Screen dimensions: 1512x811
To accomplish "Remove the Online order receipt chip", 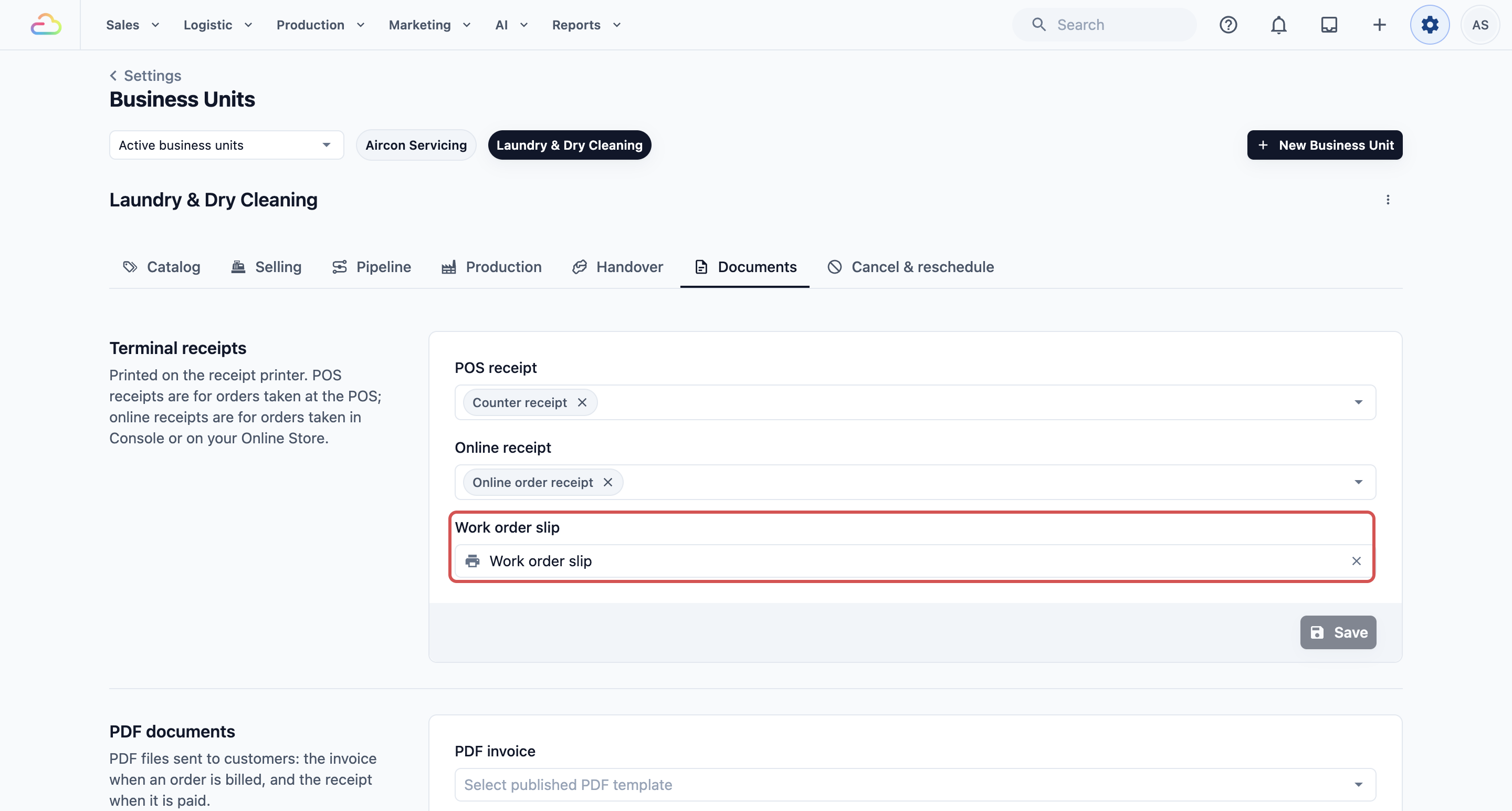I will (x=608, y=482).
